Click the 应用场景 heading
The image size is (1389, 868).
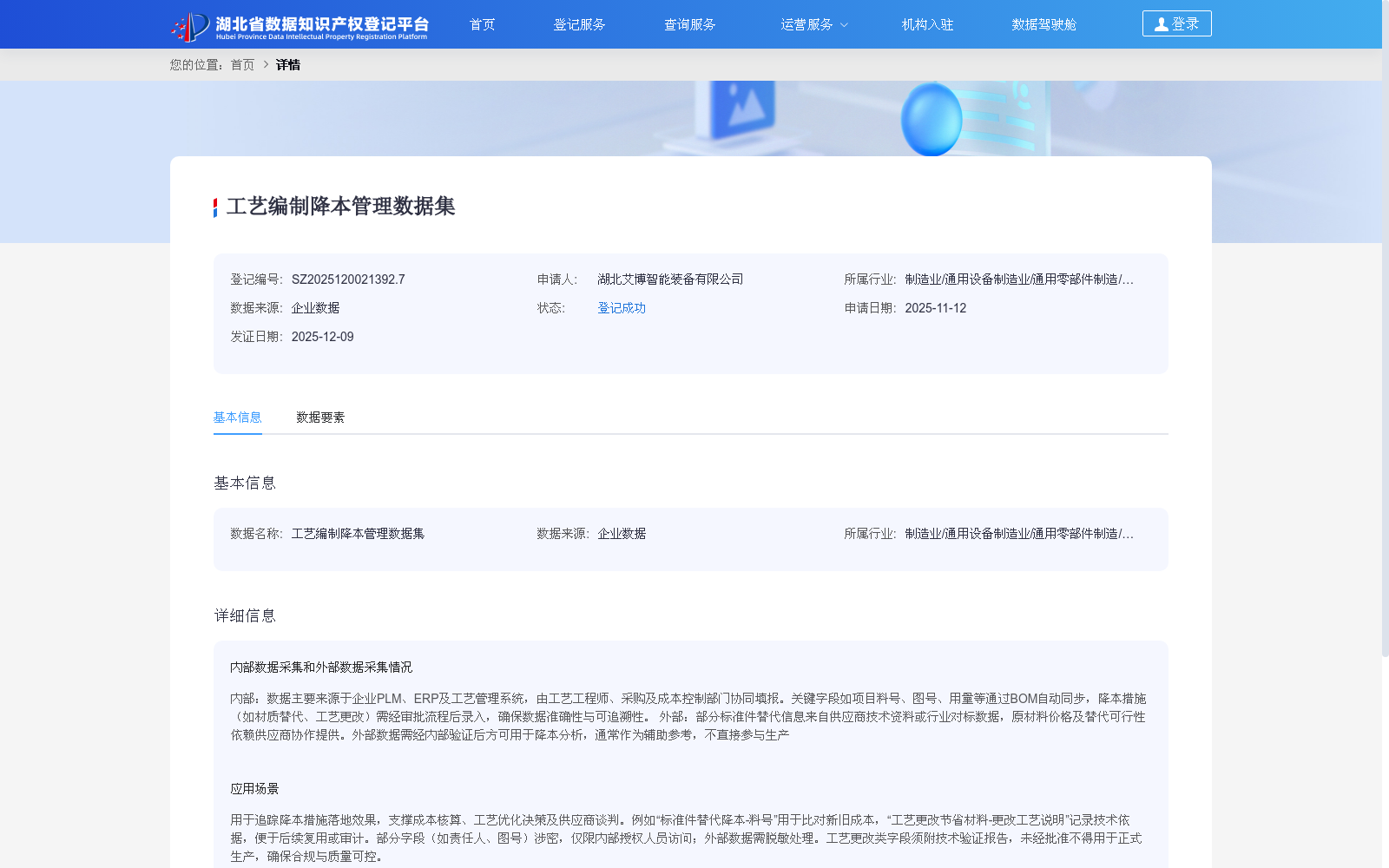coord(254,789)
